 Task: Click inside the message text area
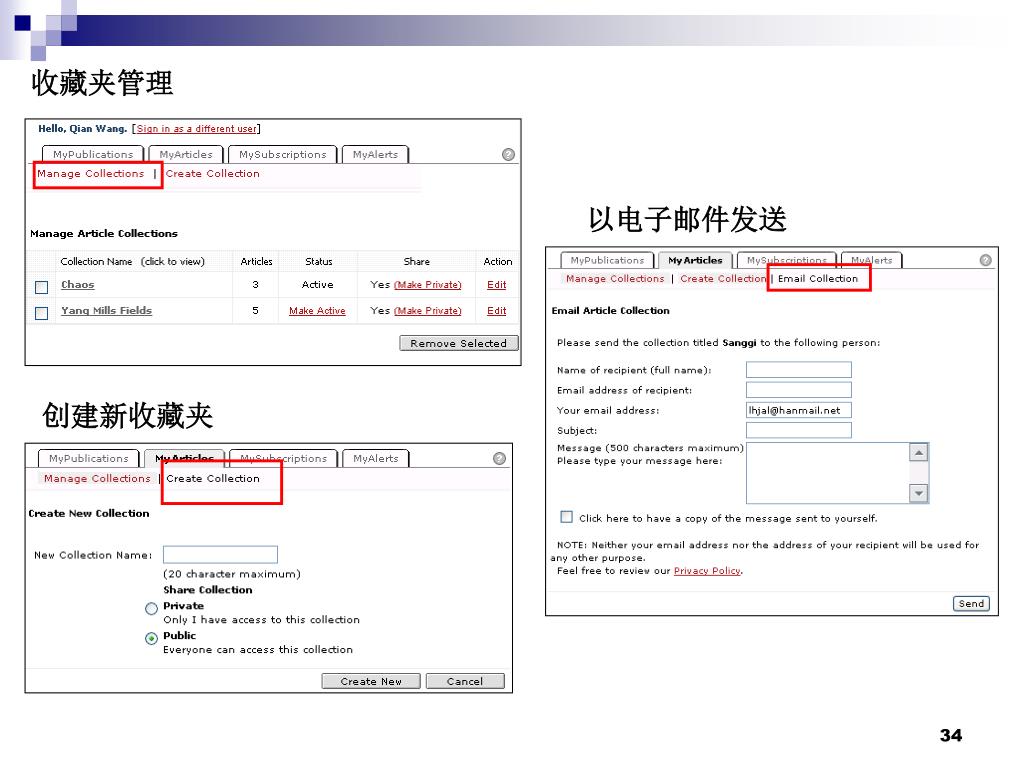pyautogui.click(x=827, y=473)
